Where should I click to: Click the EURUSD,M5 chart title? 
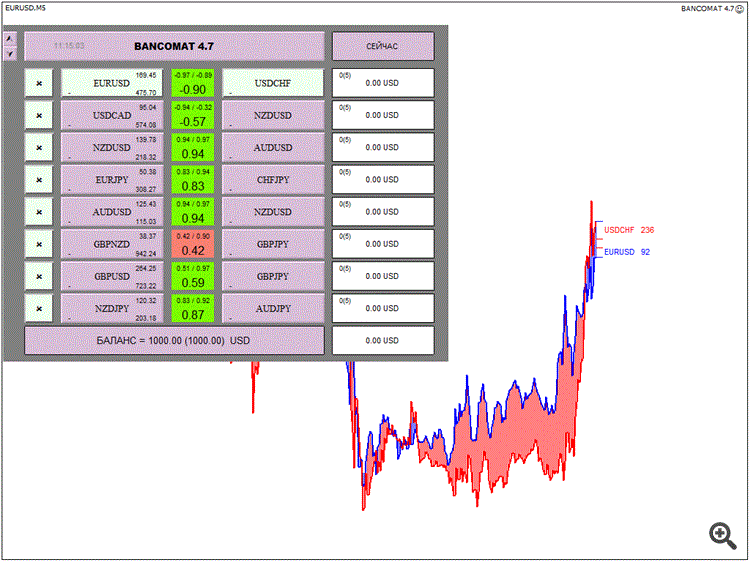tap(25, 8)
